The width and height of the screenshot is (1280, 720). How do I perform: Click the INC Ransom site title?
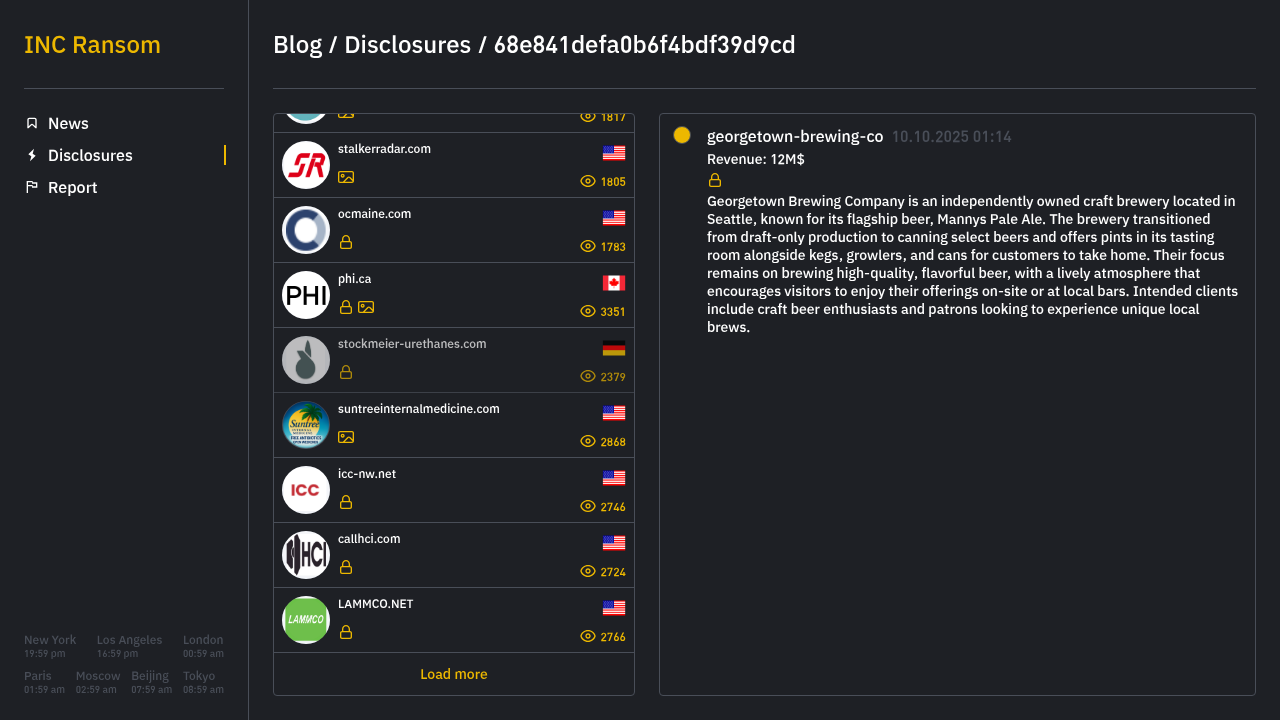(x=92, y=45)
